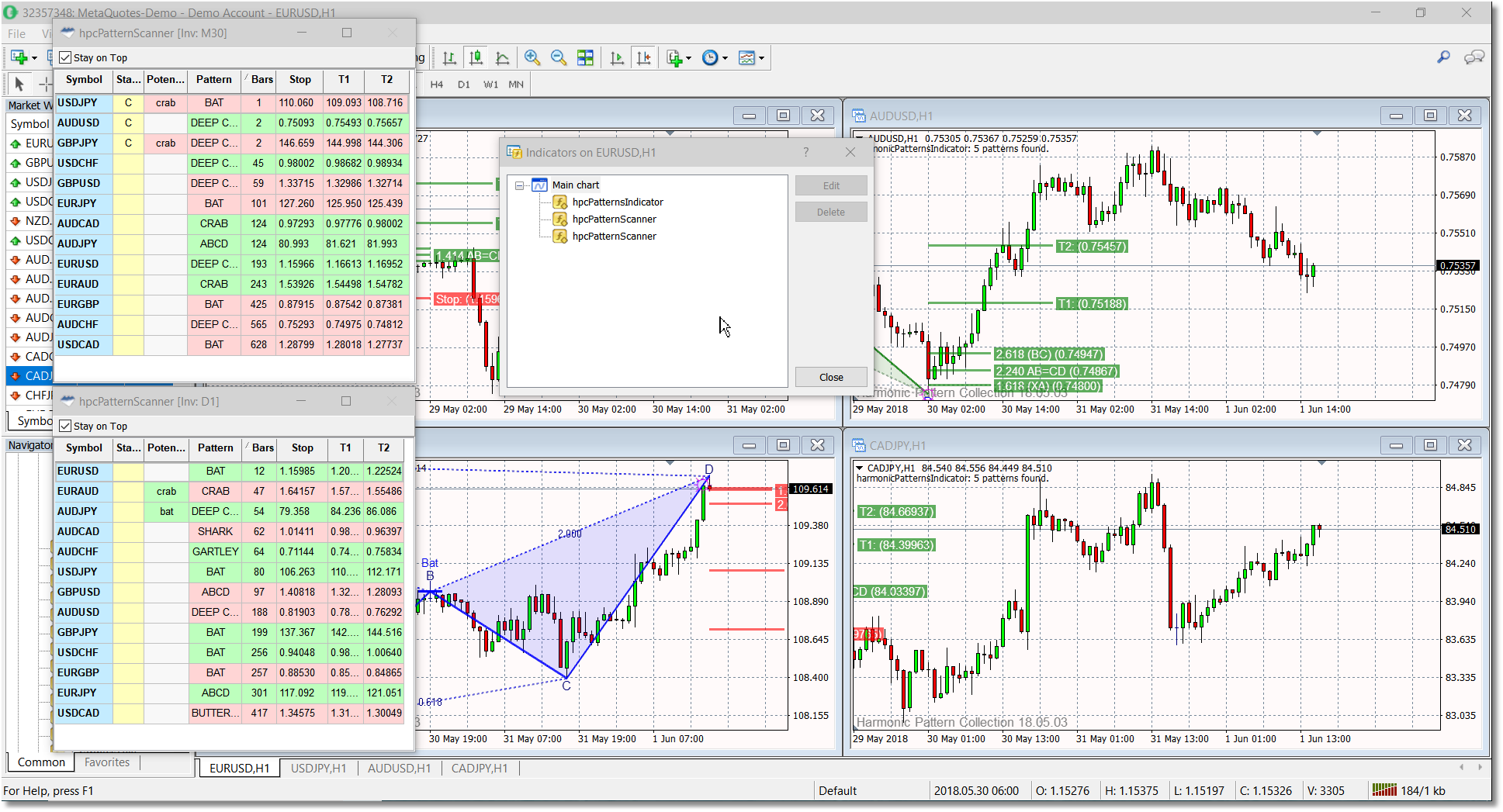Select the first hpcPatternScanner tree item
Image resolution: width=1503 pixels, height=812 pixels.
click(615, 219)
